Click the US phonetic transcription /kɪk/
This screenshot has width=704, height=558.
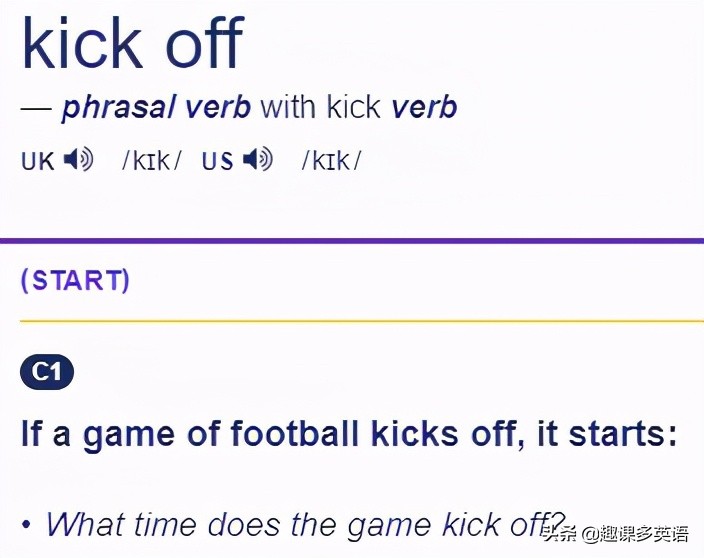(331, 161)
